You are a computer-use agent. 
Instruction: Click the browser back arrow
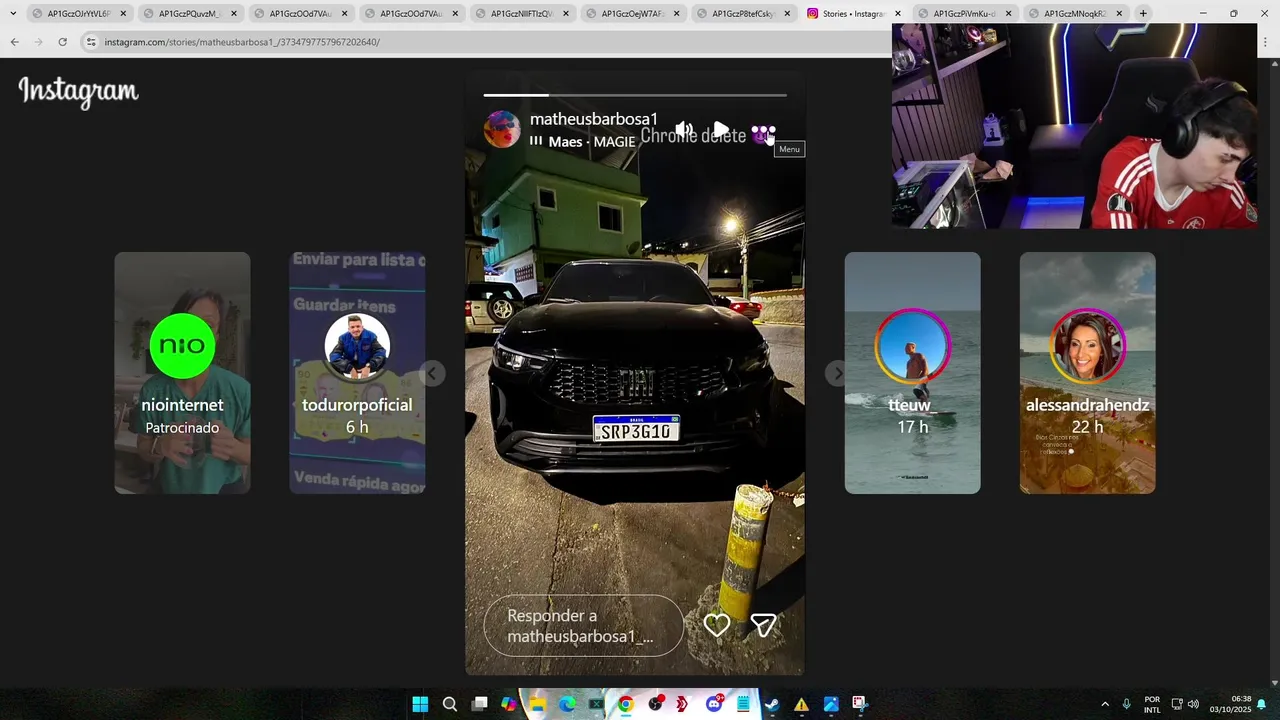tap(14, 42)
